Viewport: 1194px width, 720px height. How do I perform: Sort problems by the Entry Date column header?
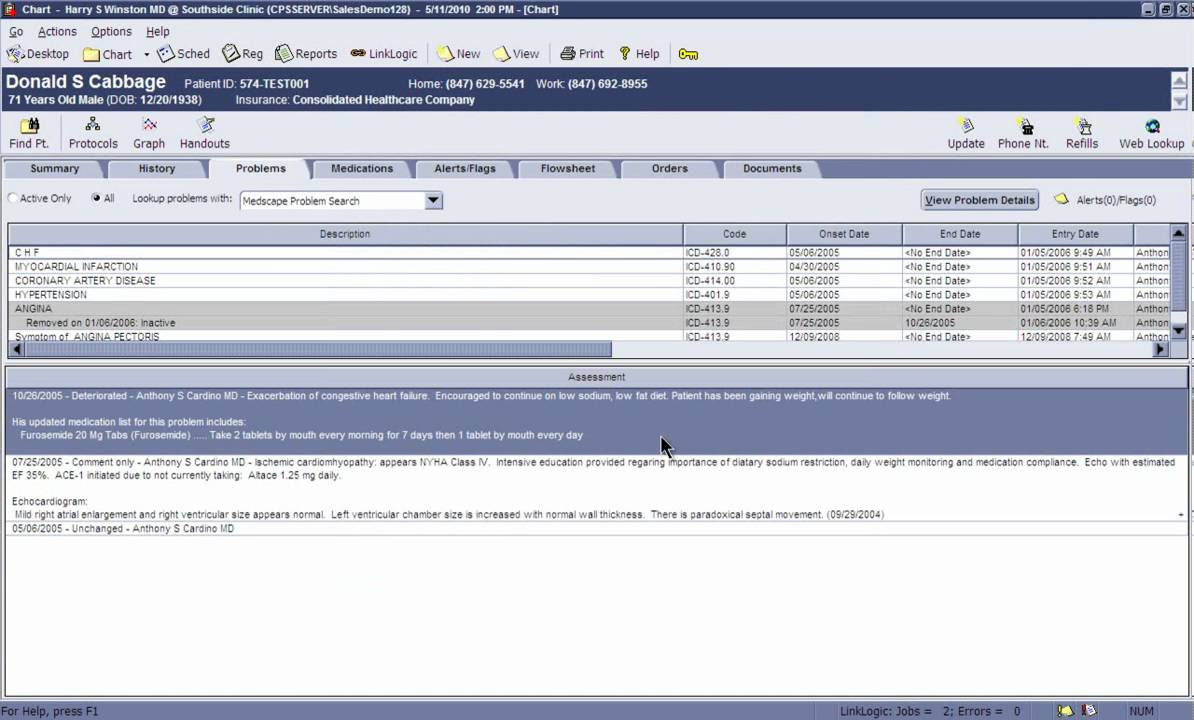point(1075,234)
